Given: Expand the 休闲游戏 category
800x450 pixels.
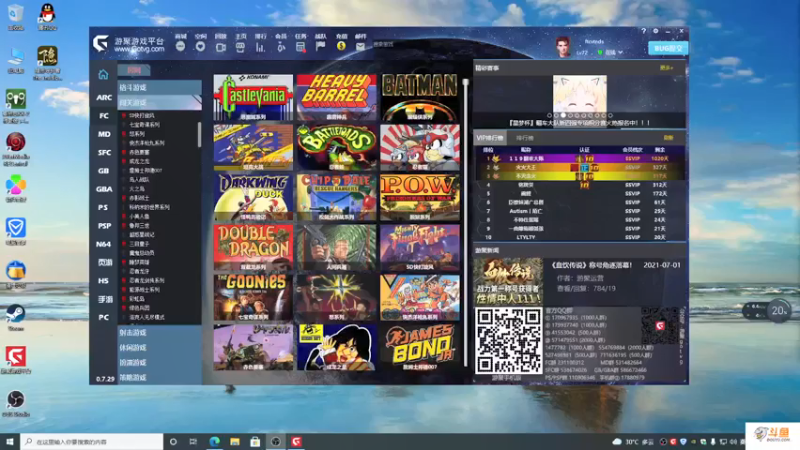Looking at the screenshot, I should [160, 347].
